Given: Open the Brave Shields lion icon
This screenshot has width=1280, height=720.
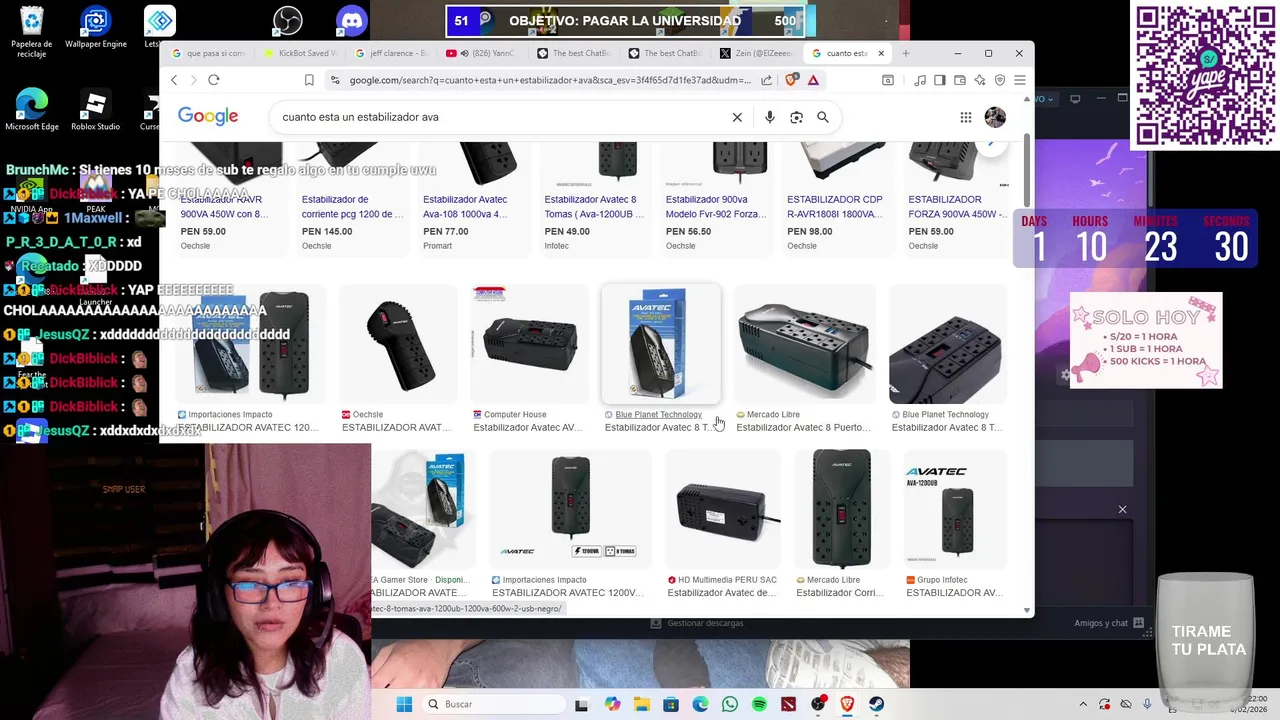Looking at the screenshot, I should 792,80.
